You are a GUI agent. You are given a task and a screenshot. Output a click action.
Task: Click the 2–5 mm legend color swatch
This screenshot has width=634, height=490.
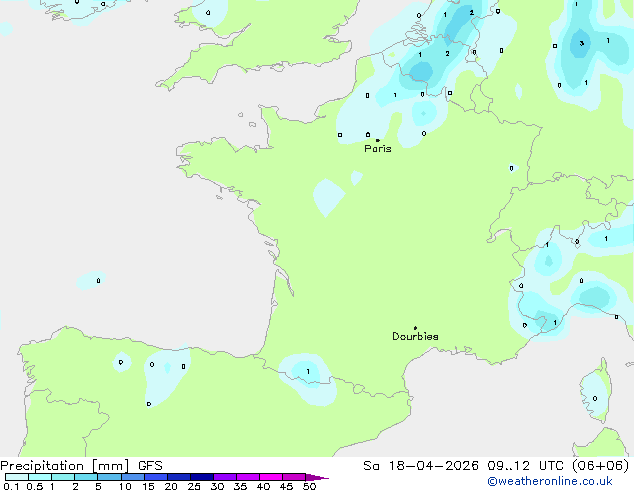coord(87,477)
